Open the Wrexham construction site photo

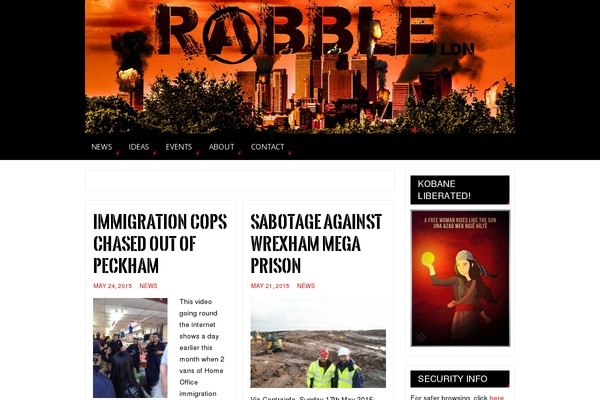(318, 343)
